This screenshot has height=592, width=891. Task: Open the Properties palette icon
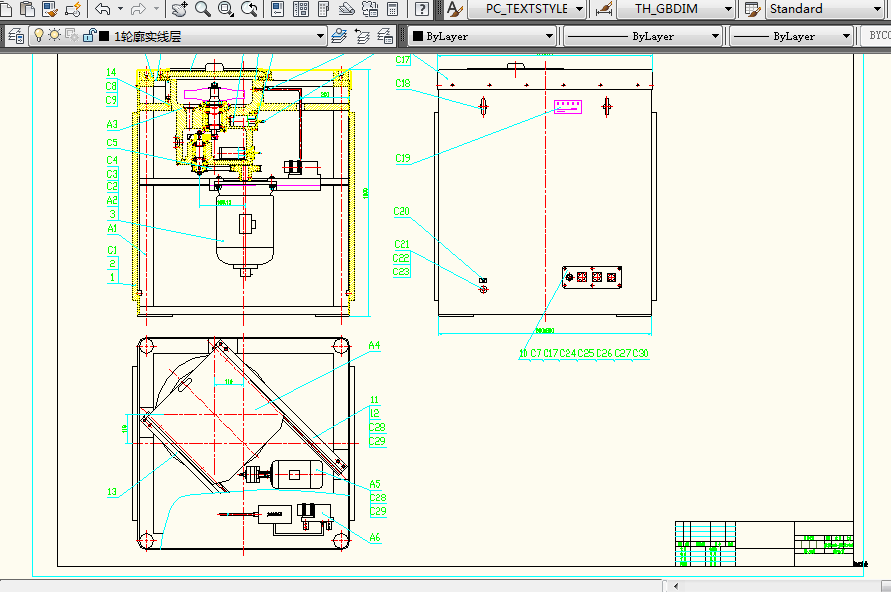coord(277,9)
